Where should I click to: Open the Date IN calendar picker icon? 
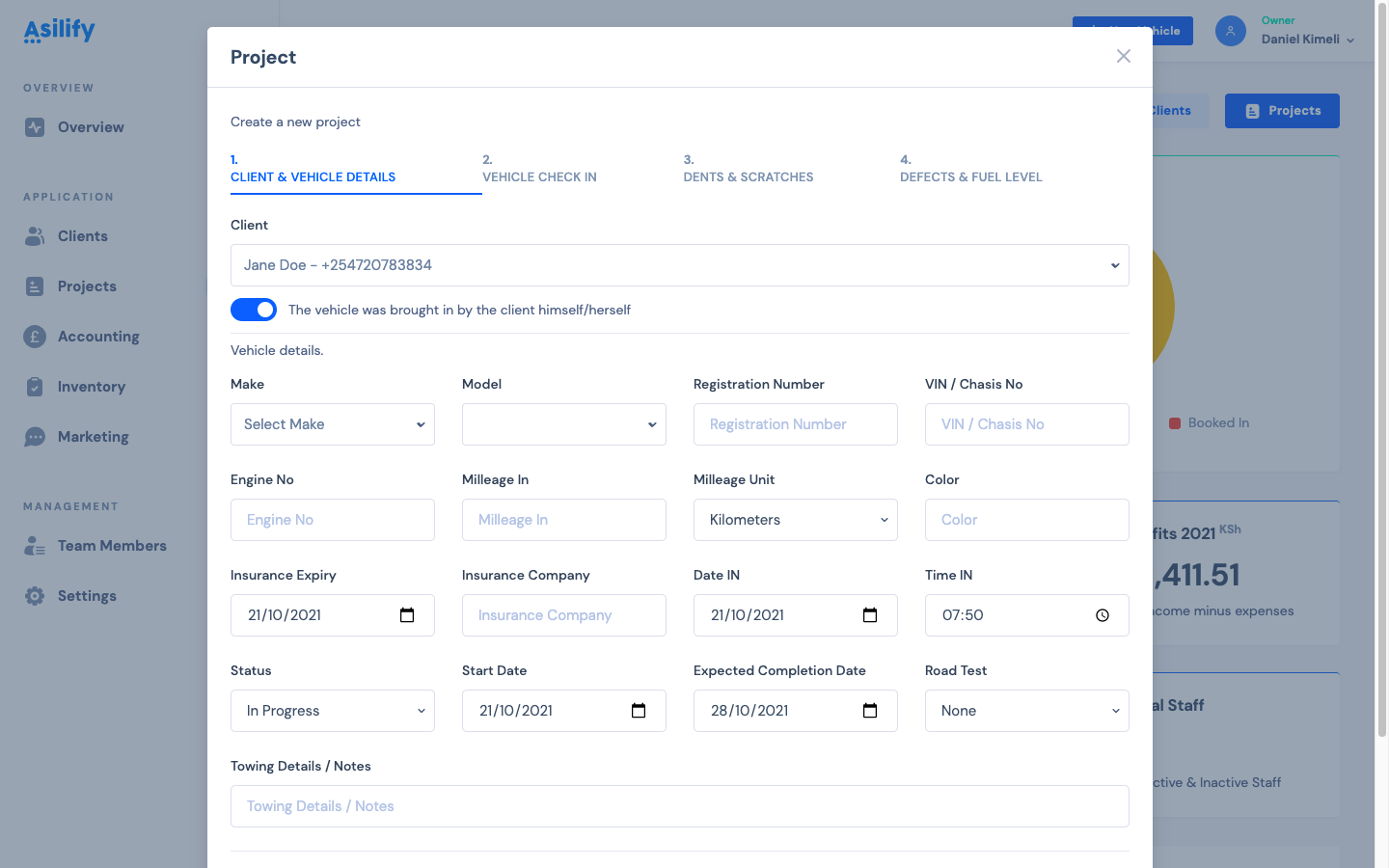pos(870,615)
